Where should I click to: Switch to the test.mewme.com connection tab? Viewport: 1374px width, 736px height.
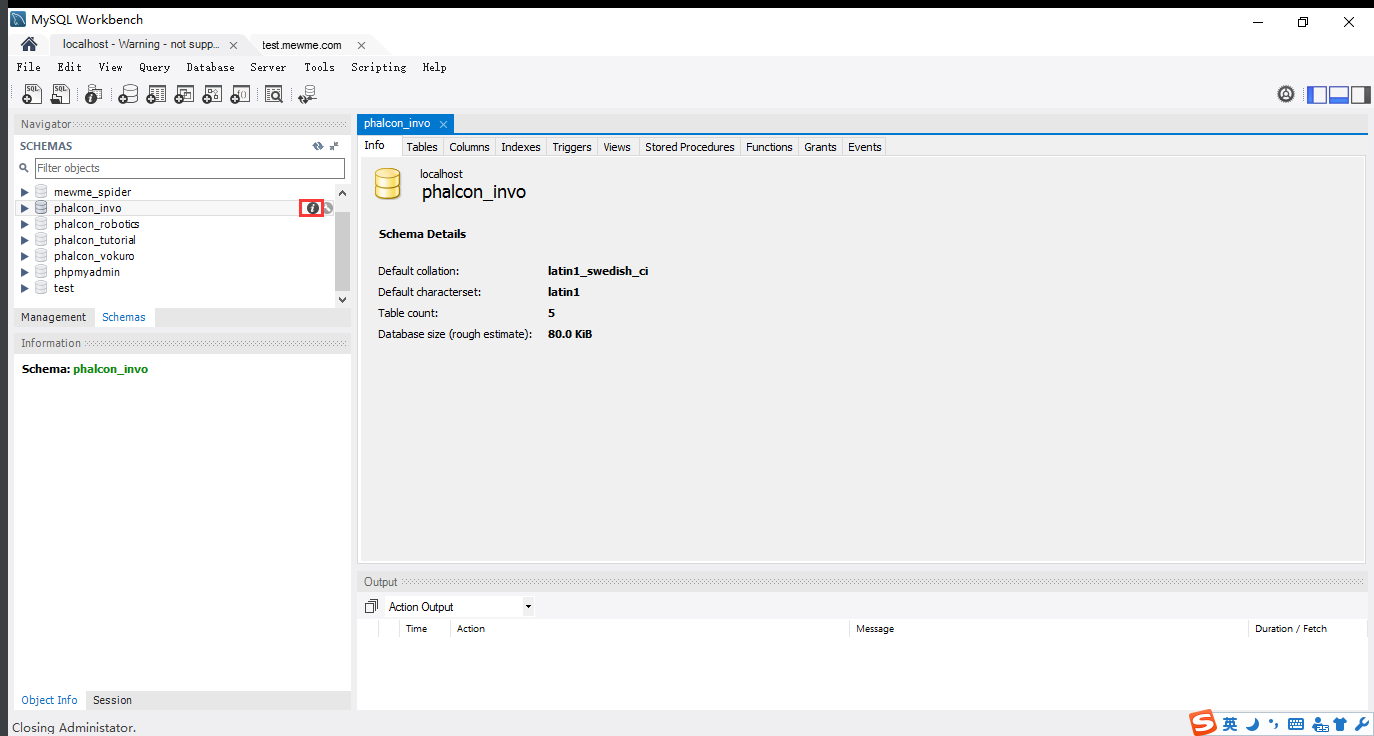point(302,45)
